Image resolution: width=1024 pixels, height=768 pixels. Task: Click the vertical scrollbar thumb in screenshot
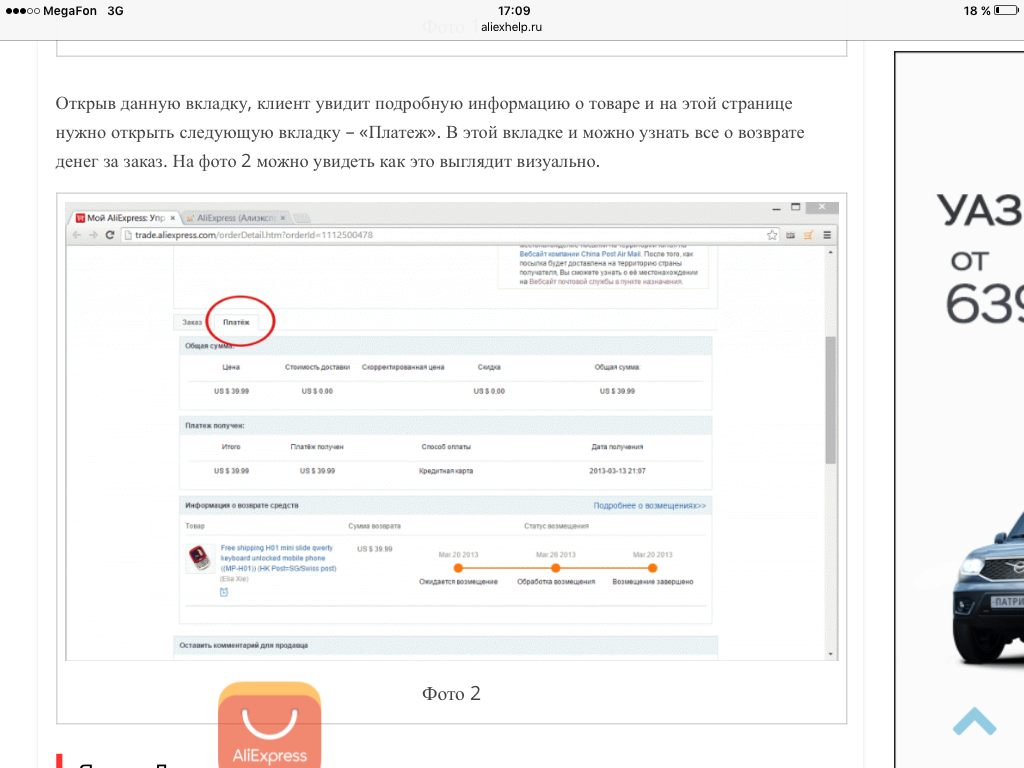[x=830, y=400]
